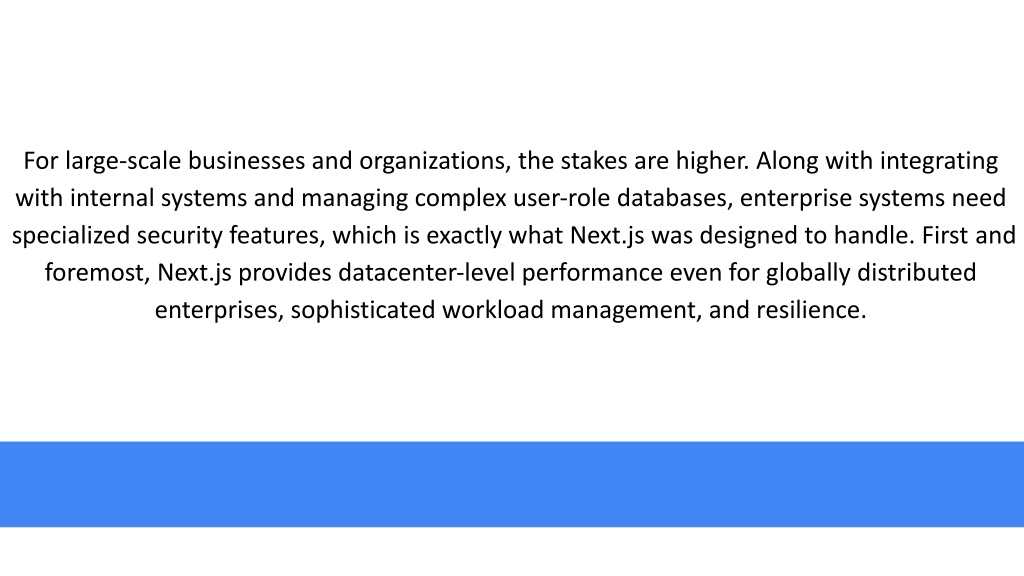Click the word "integrating" ending the first line
The height and width of the screenshot is (576, 1024).
click(939, 161)
